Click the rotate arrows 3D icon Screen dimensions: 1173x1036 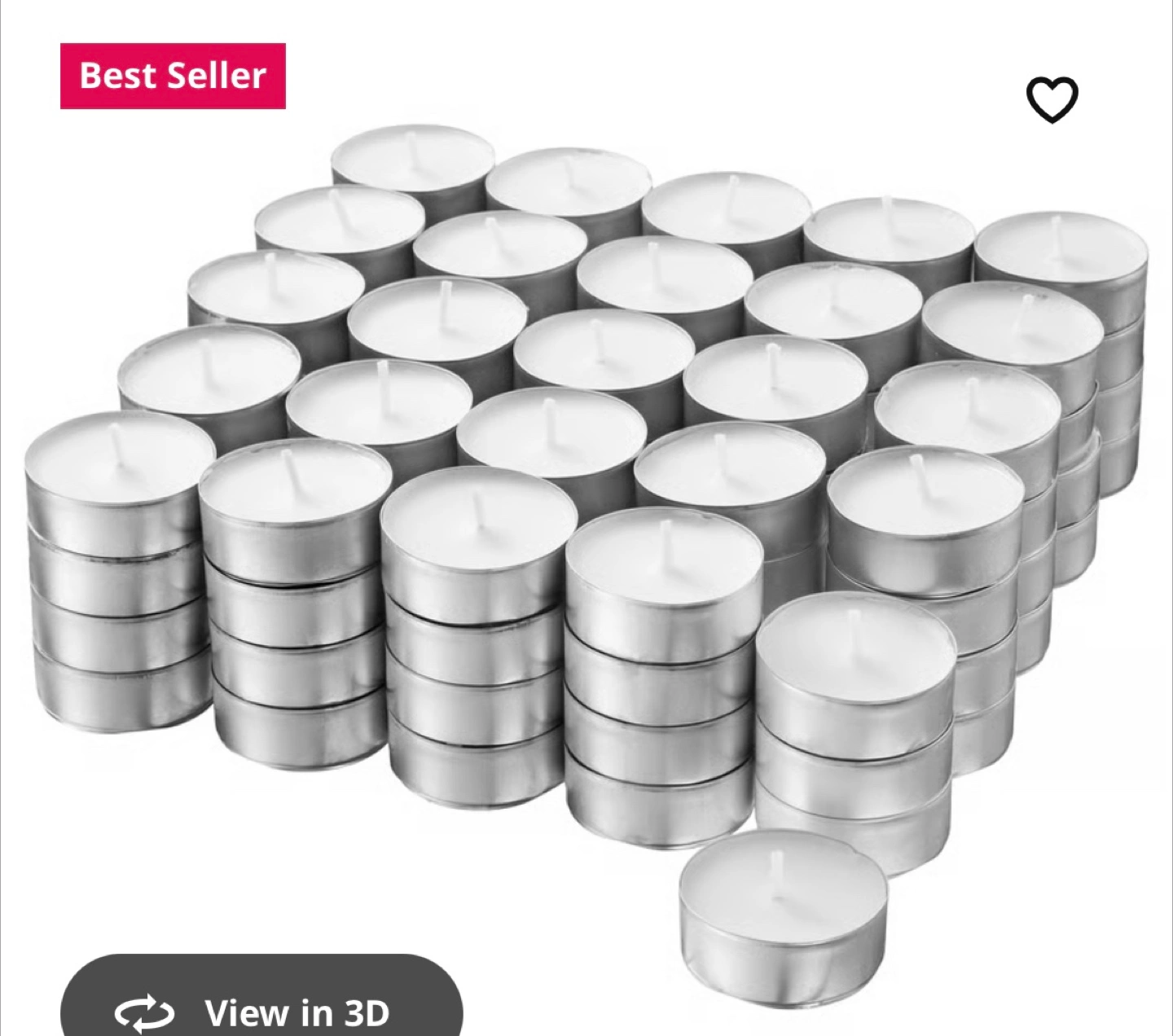pos(144,1013)
